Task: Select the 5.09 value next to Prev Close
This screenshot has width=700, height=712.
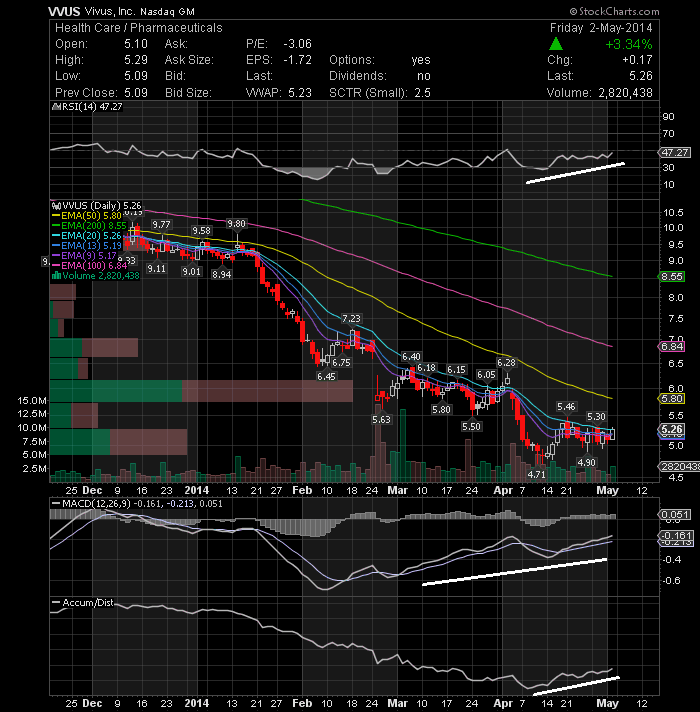Action: [136, 93]
